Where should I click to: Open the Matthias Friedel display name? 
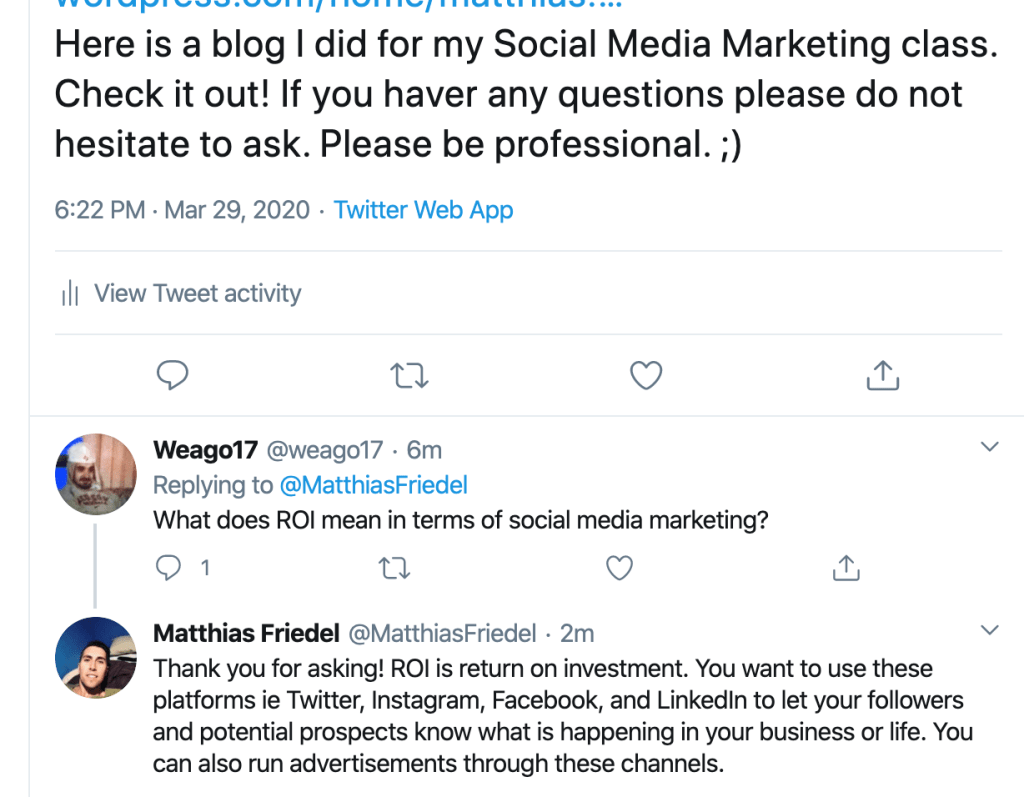[x=245, y=633]
